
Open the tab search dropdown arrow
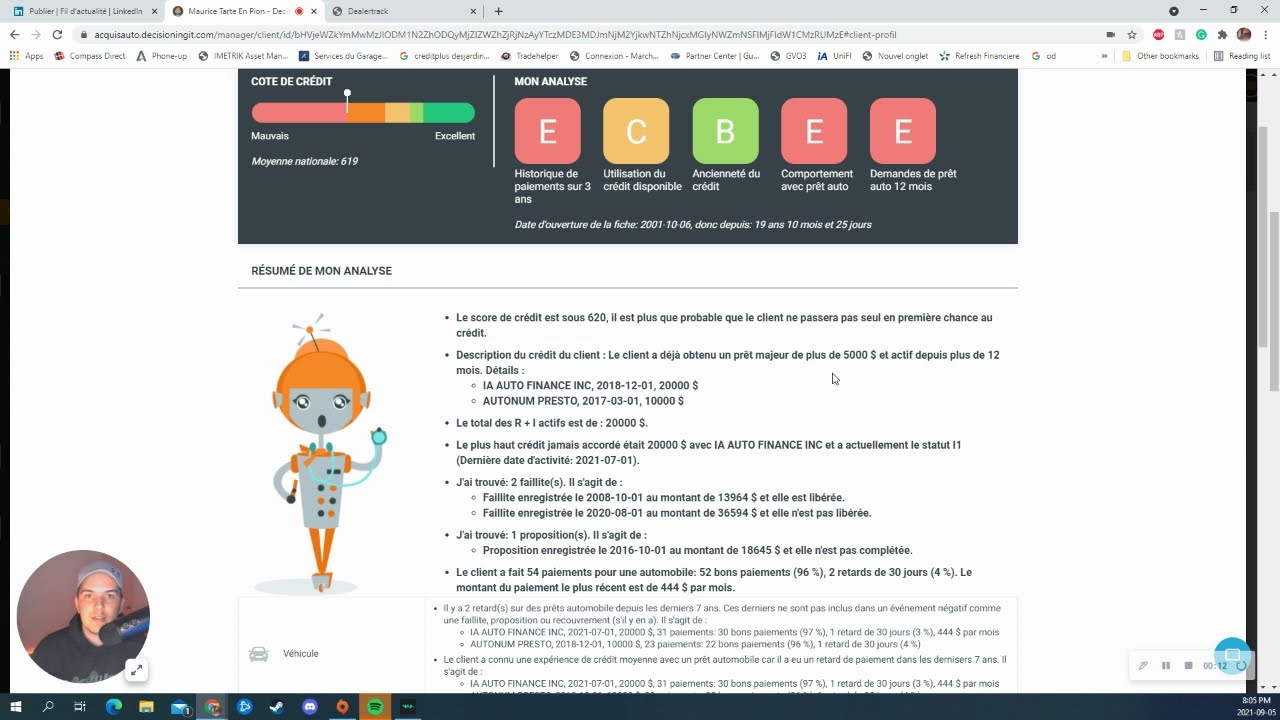(1174, 11)
